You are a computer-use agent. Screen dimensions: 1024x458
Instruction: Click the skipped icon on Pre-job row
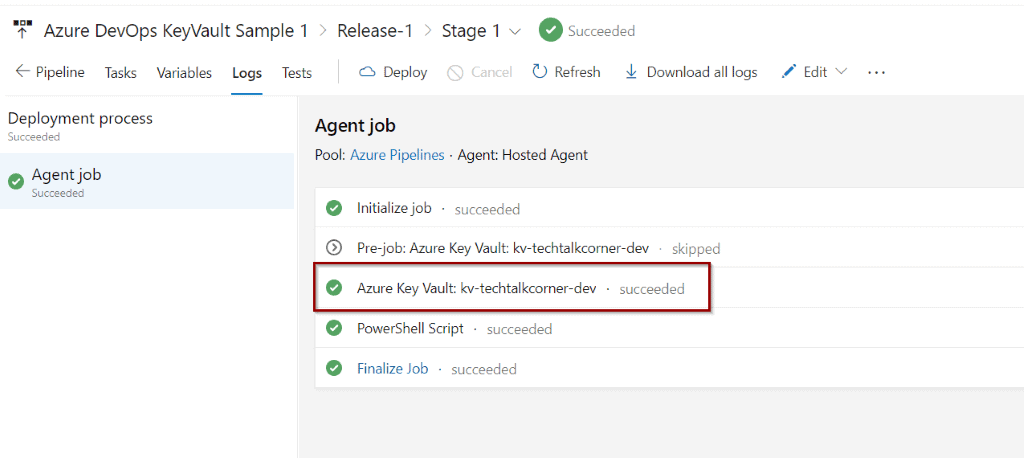pos(334,248)
